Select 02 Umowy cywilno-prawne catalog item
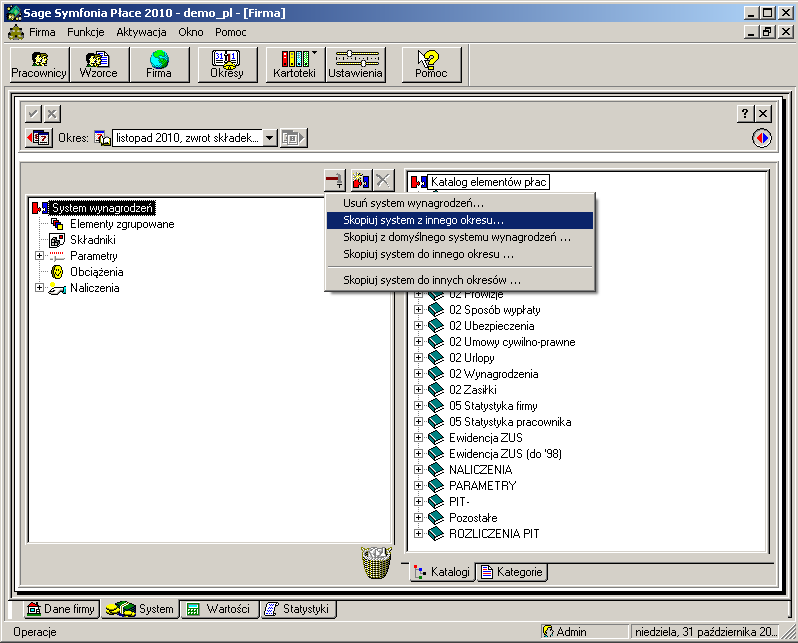 (x=512, y=342)
